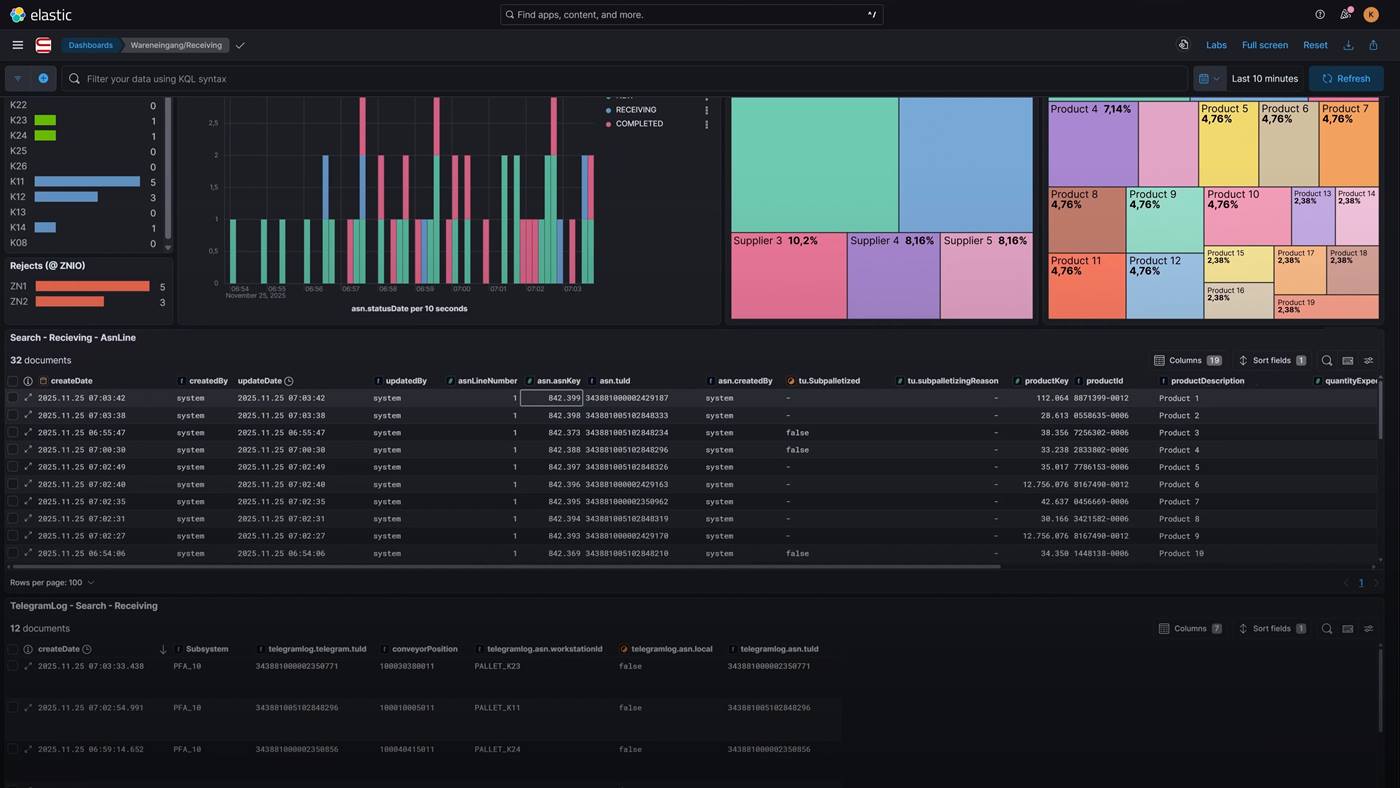
Task: Open display settings icon in AsnLine table
Action: pyautogui.click(x=1369, y=360)
